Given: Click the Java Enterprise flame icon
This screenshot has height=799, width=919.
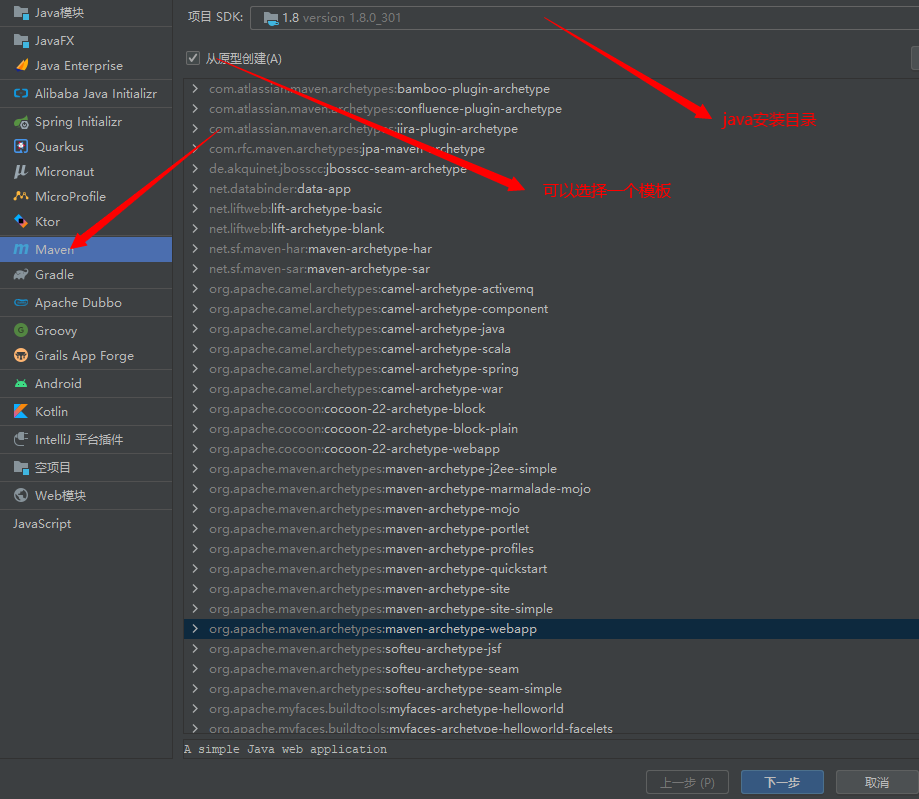Looking at the screenshot, I should coord(21,65).
